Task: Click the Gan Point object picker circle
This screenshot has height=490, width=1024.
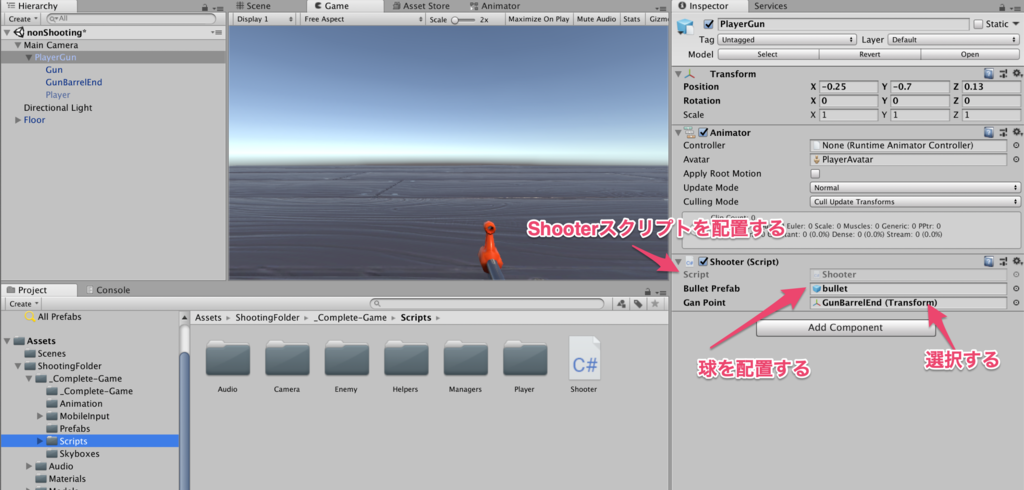Action: [x=1016, y=302]
